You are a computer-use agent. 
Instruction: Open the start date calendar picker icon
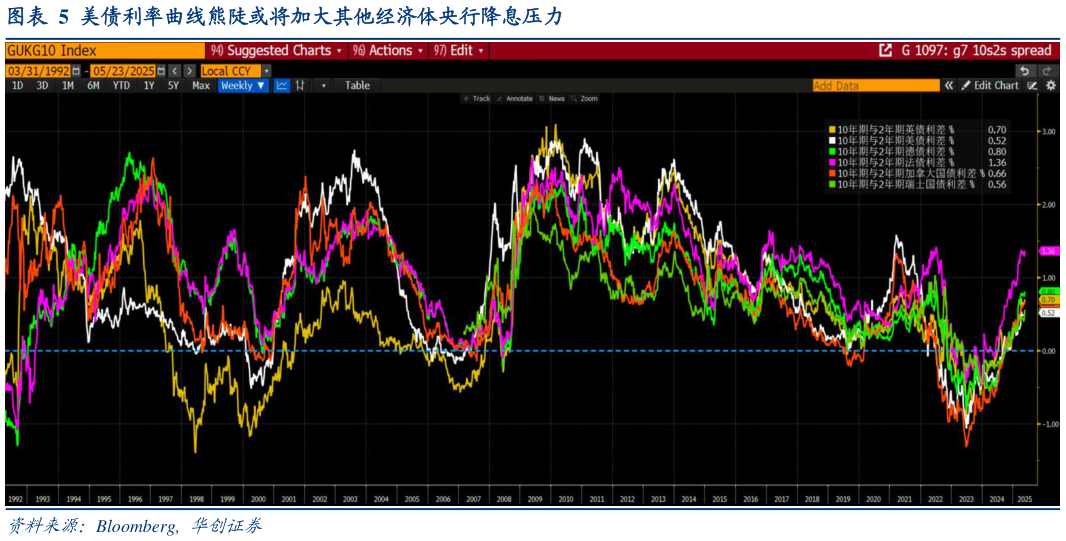(x=76, y=71)
